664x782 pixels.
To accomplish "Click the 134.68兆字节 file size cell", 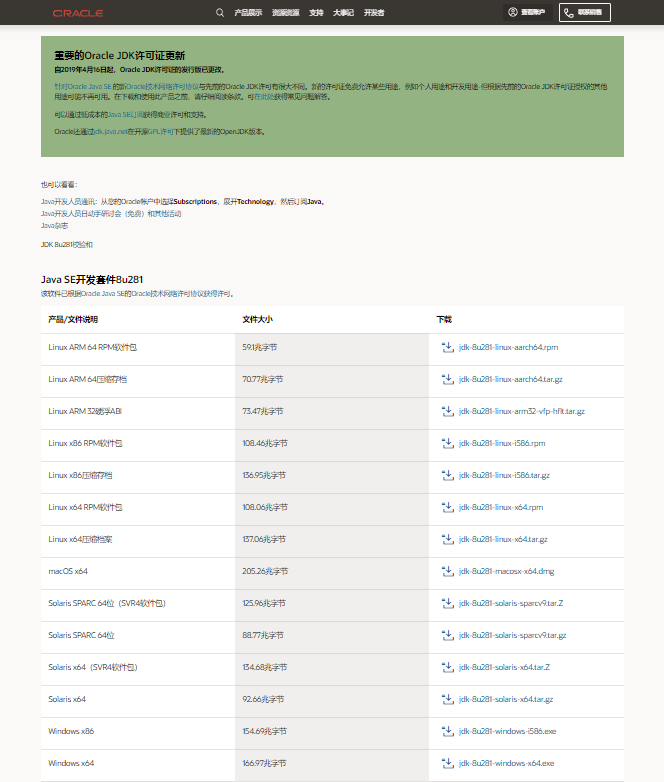I will tap(332, 669).
